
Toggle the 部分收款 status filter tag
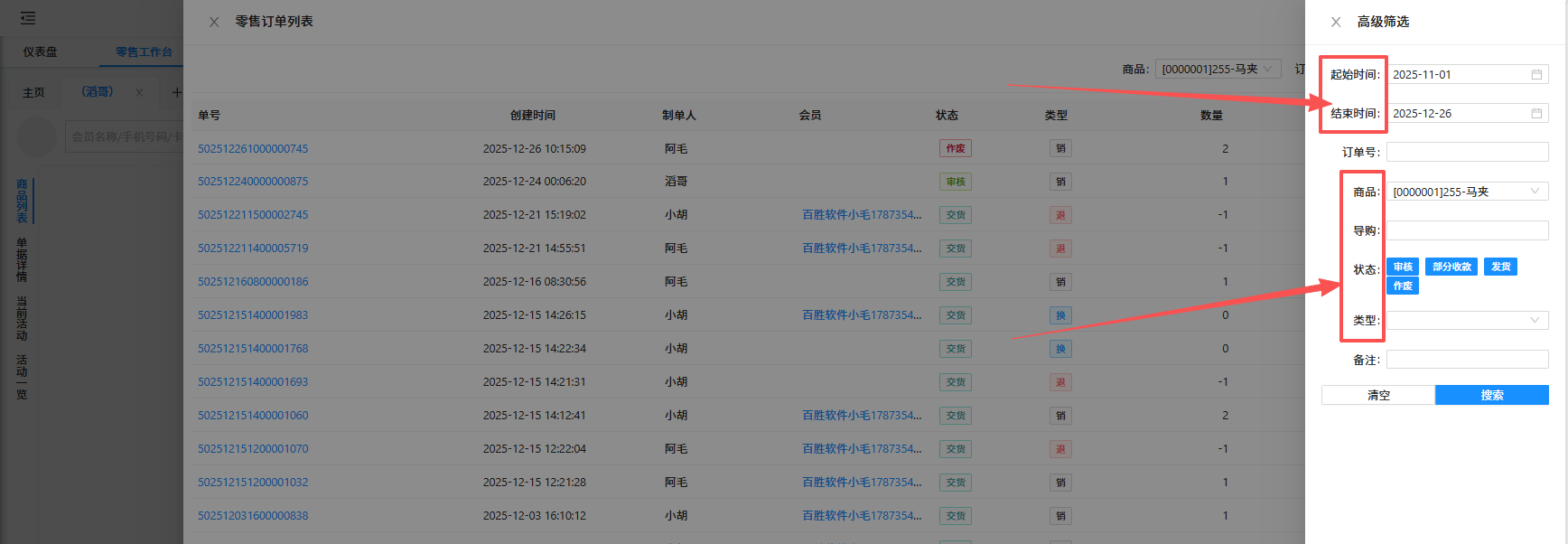click(1451, 267)
